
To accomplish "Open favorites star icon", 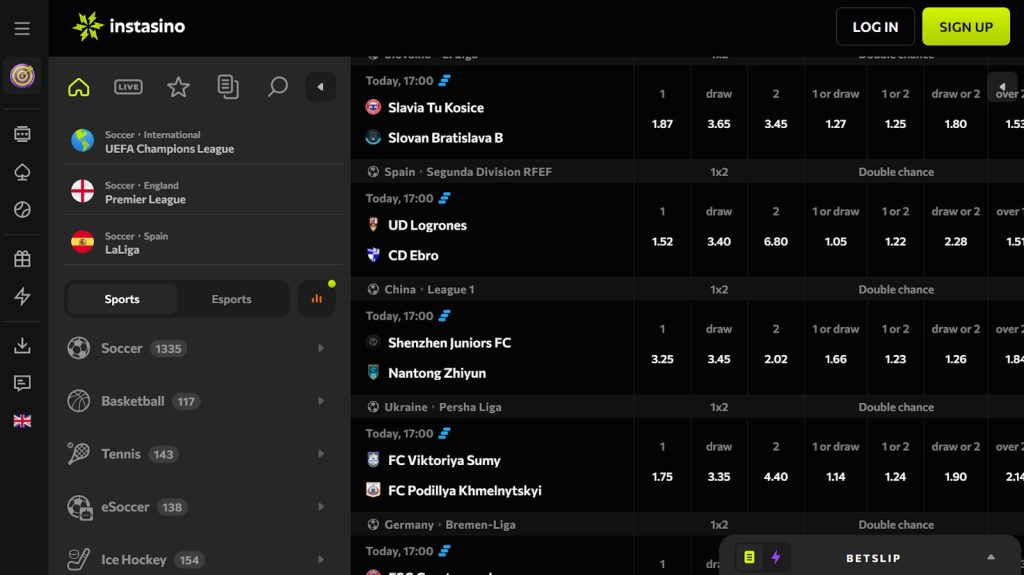I will pos(178,87).
